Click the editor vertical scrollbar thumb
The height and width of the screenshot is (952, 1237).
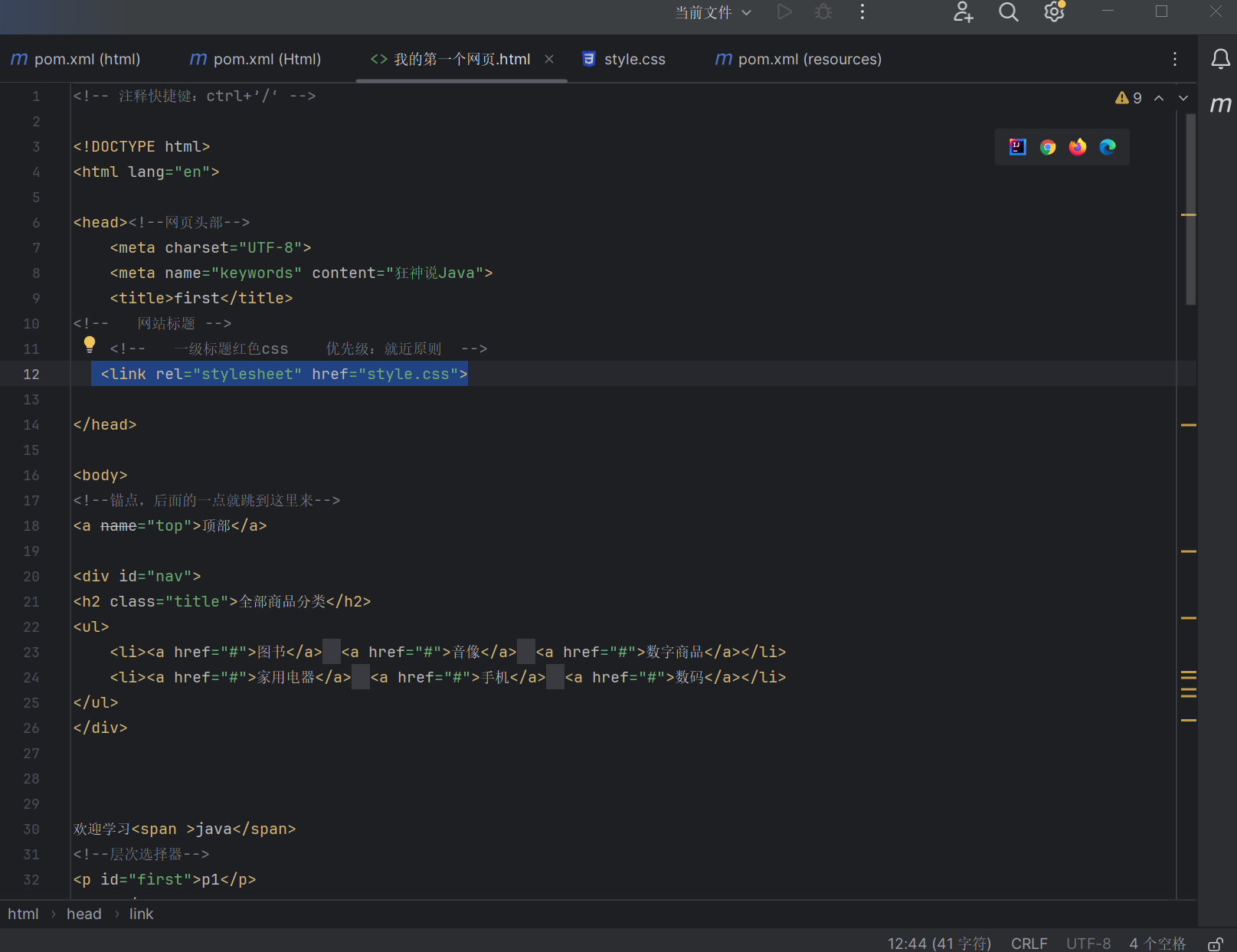(1190, 209)
